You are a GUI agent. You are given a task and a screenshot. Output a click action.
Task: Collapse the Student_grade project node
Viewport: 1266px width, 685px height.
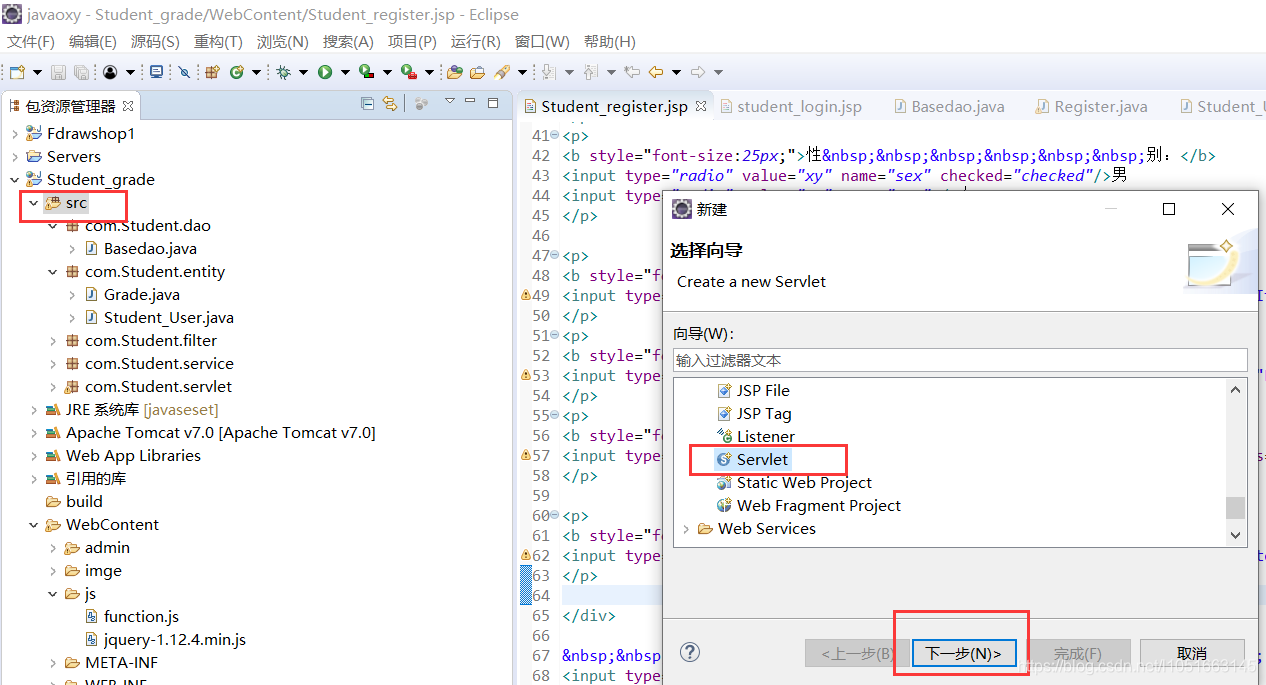click(15, 180)
